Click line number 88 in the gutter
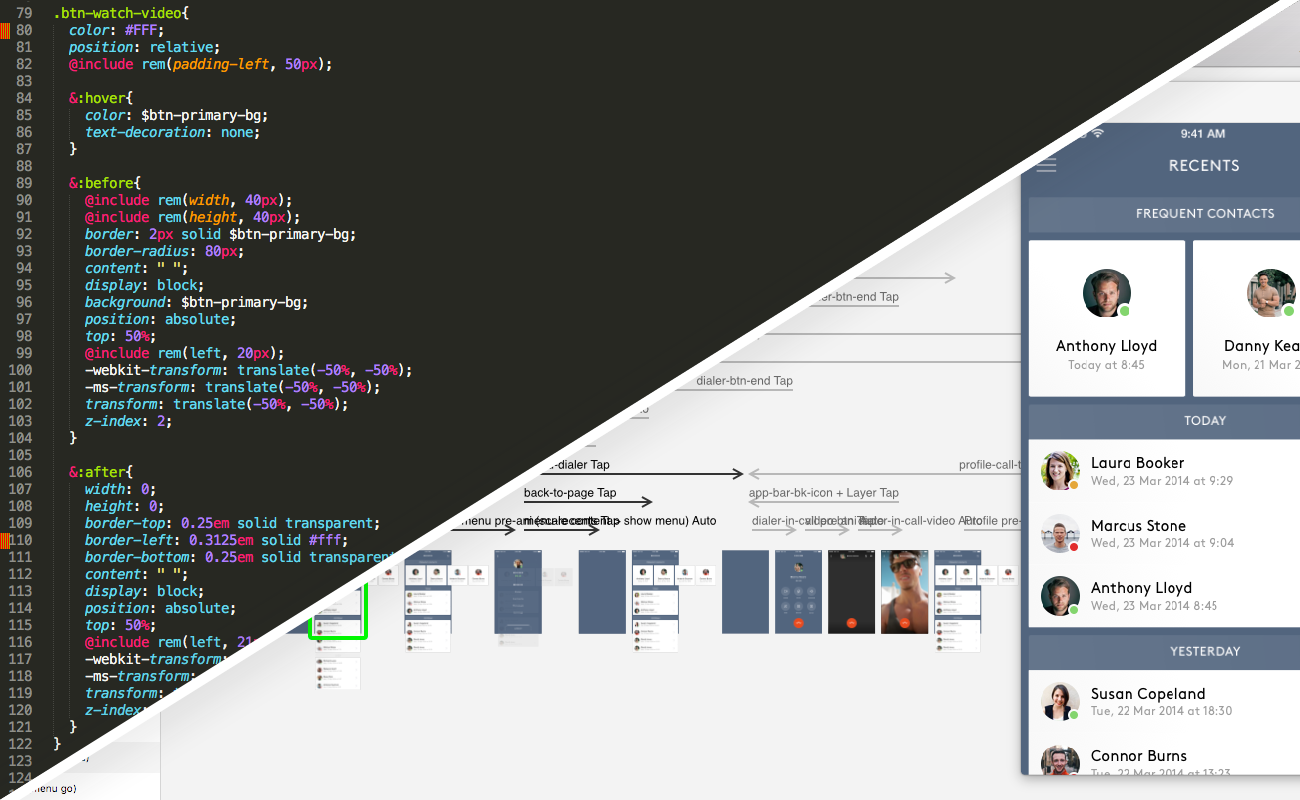1300x800 pixels. point(24,166)
